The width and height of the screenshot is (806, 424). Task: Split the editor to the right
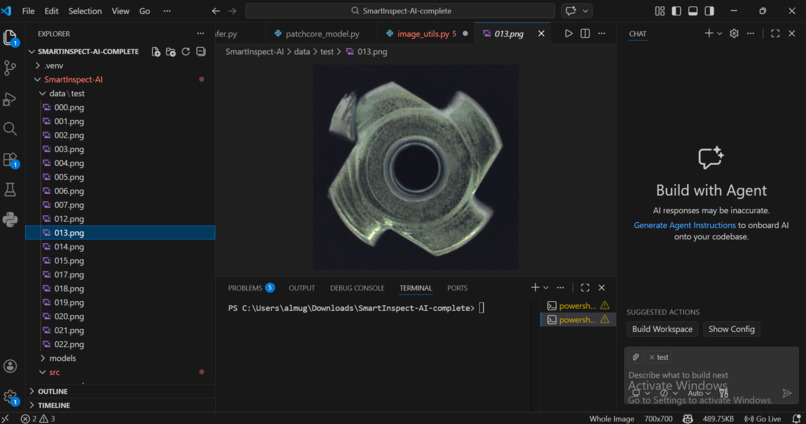[585, 33]
